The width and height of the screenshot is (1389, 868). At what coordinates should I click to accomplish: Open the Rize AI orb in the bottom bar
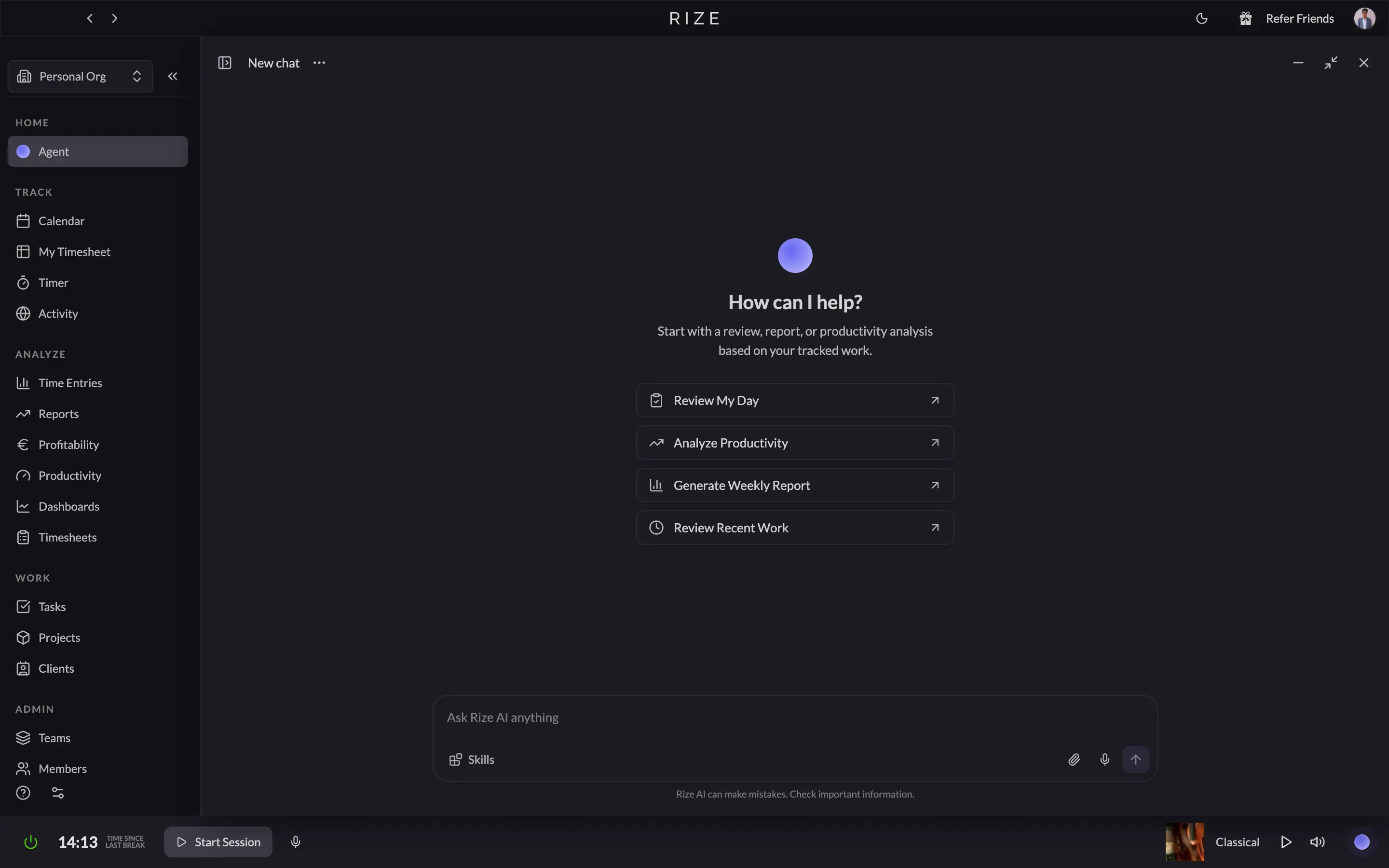click(1362, 842)
